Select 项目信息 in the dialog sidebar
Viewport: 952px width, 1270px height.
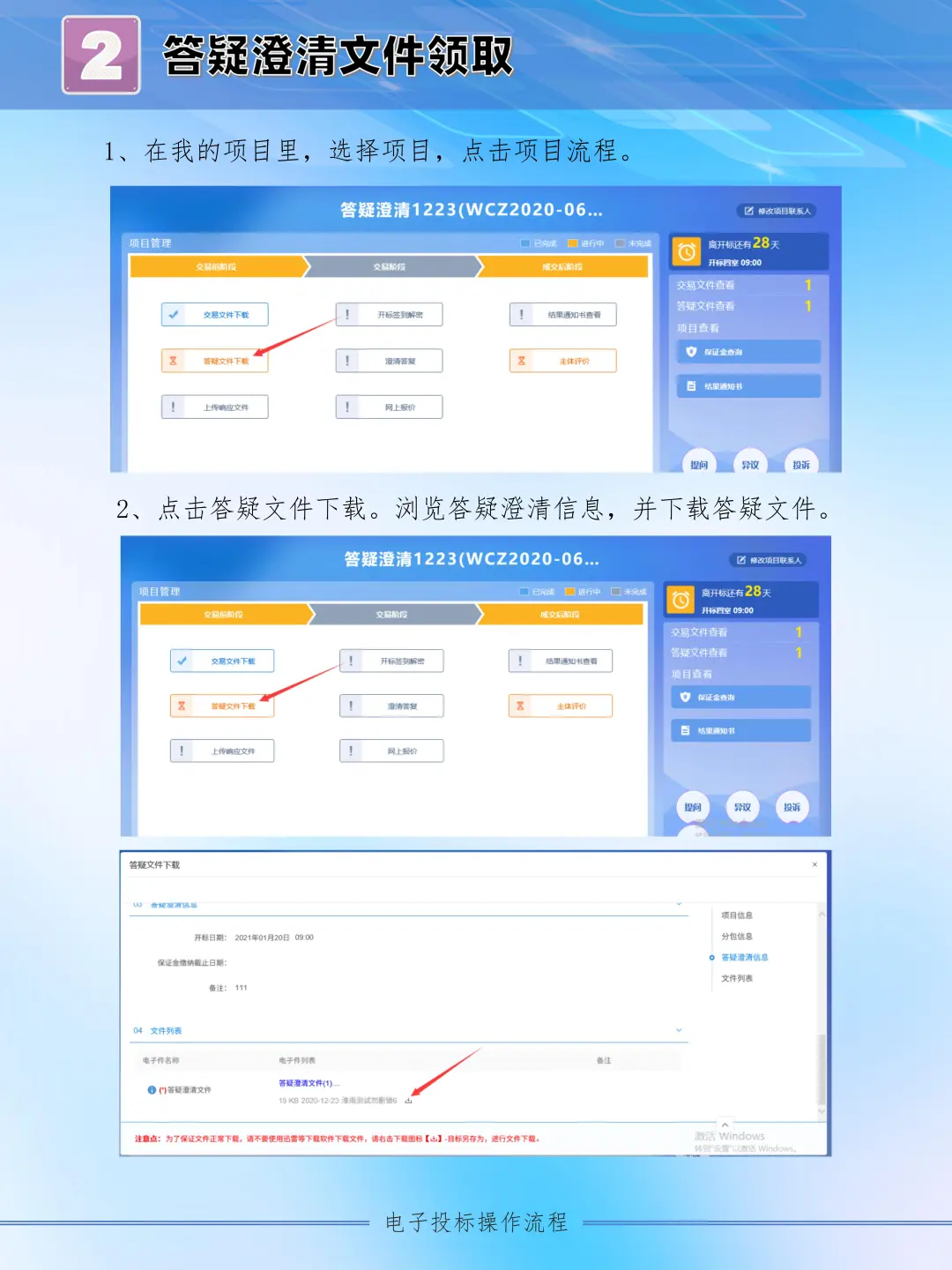click(x=739, y=914)
